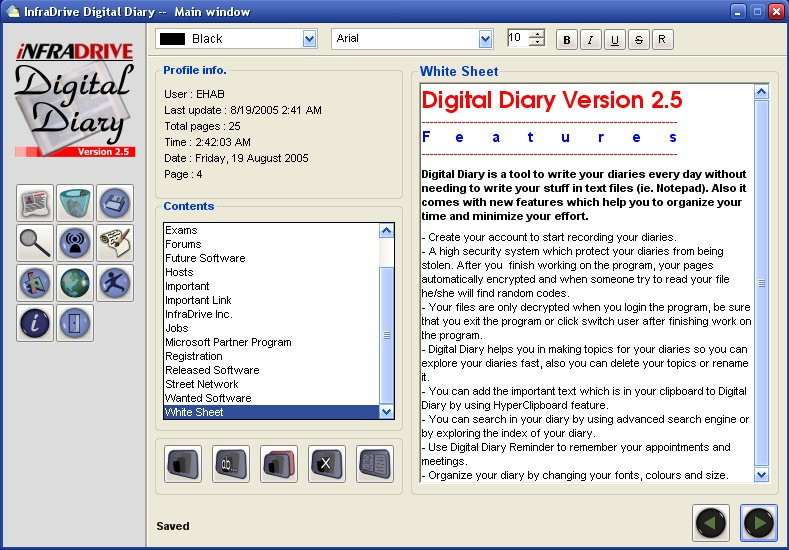The image size is (789, 550).
Task: Click the running person icon
Action: pos(115,283)
